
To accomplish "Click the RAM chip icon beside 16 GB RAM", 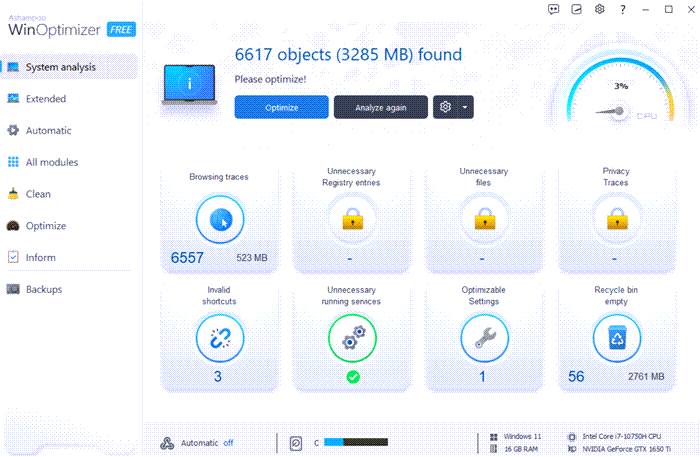I will point(494,449).
